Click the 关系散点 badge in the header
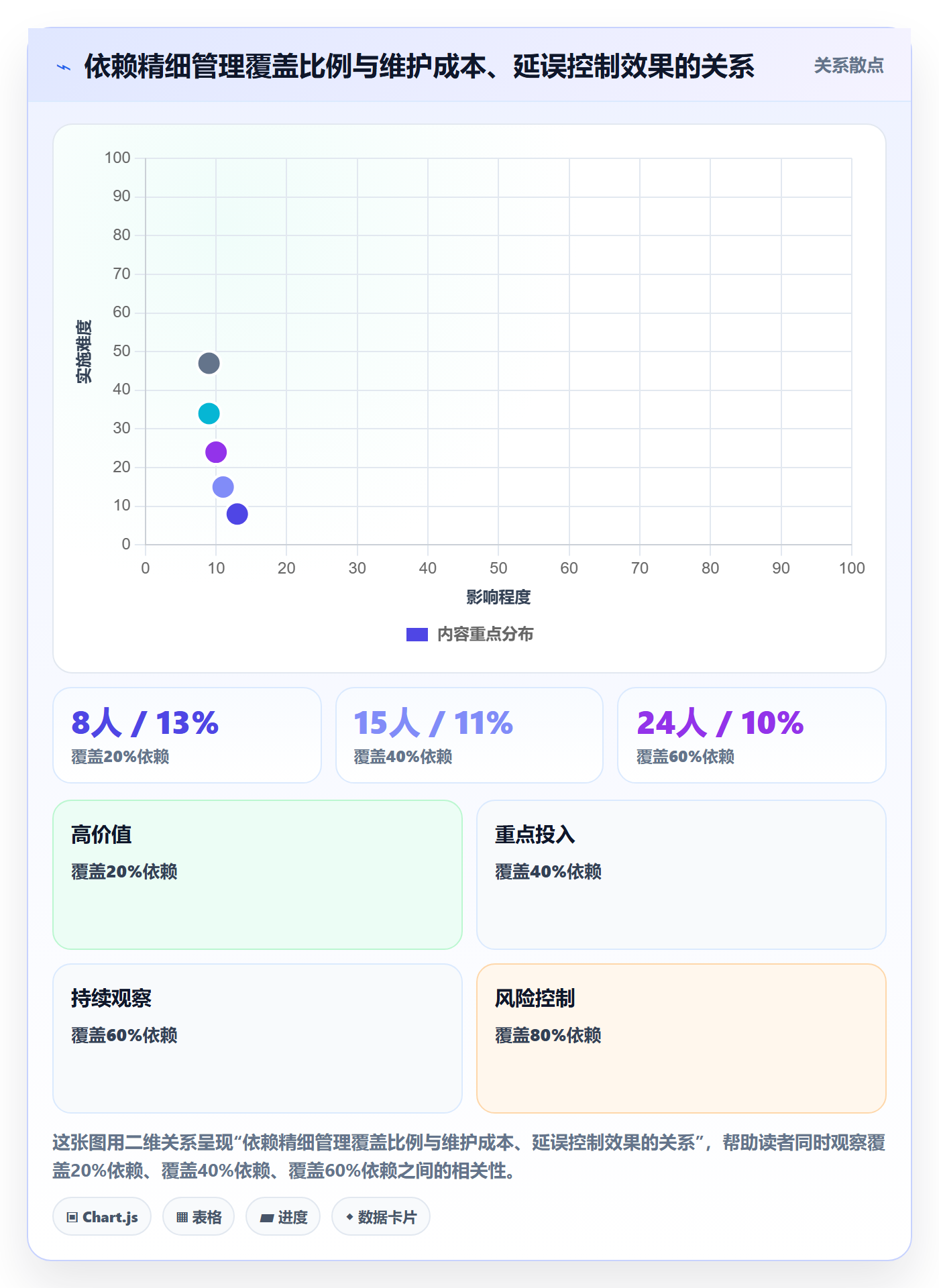Screen dimensions: 939x1288 point(848,66)
